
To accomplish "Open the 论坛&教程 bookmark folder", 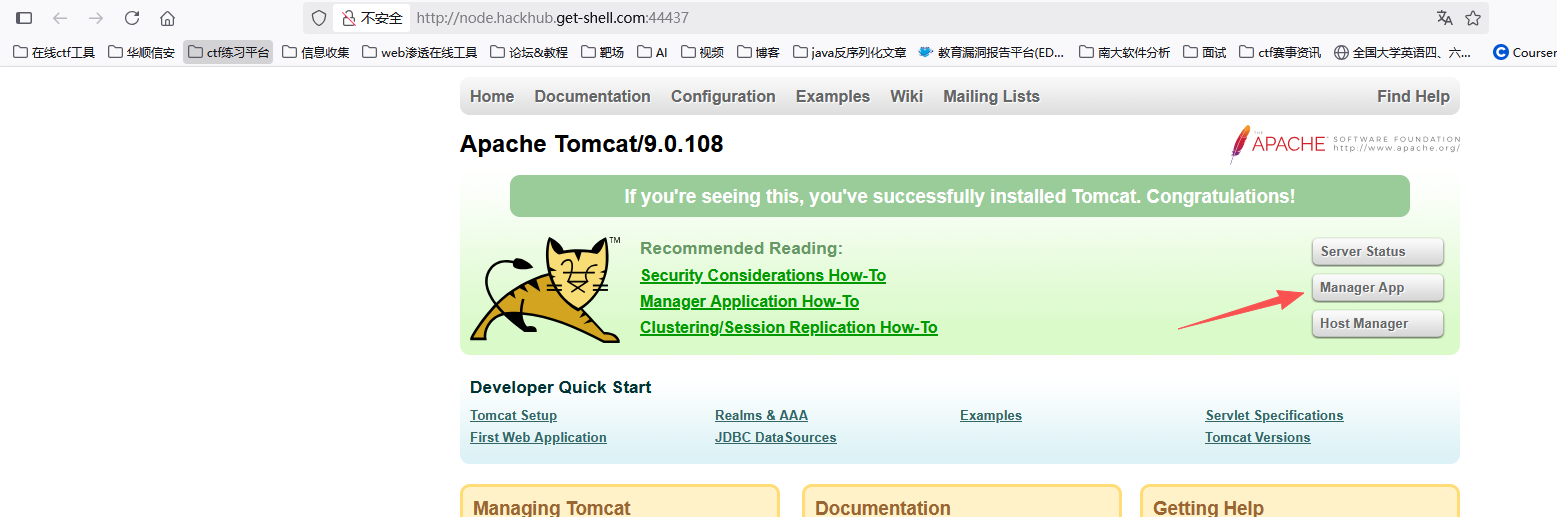I will pos(529,52).
